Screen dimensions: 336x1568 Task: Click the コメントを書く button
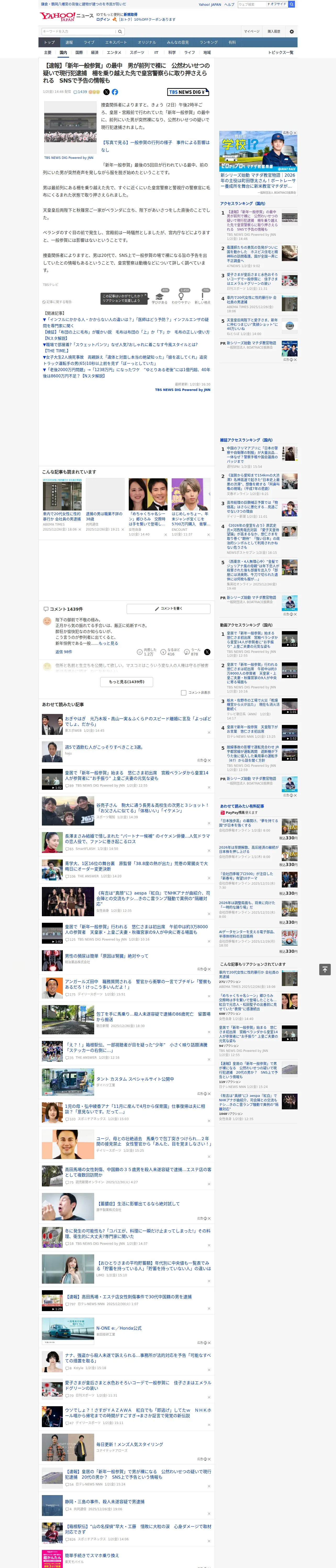click(168, 609)
